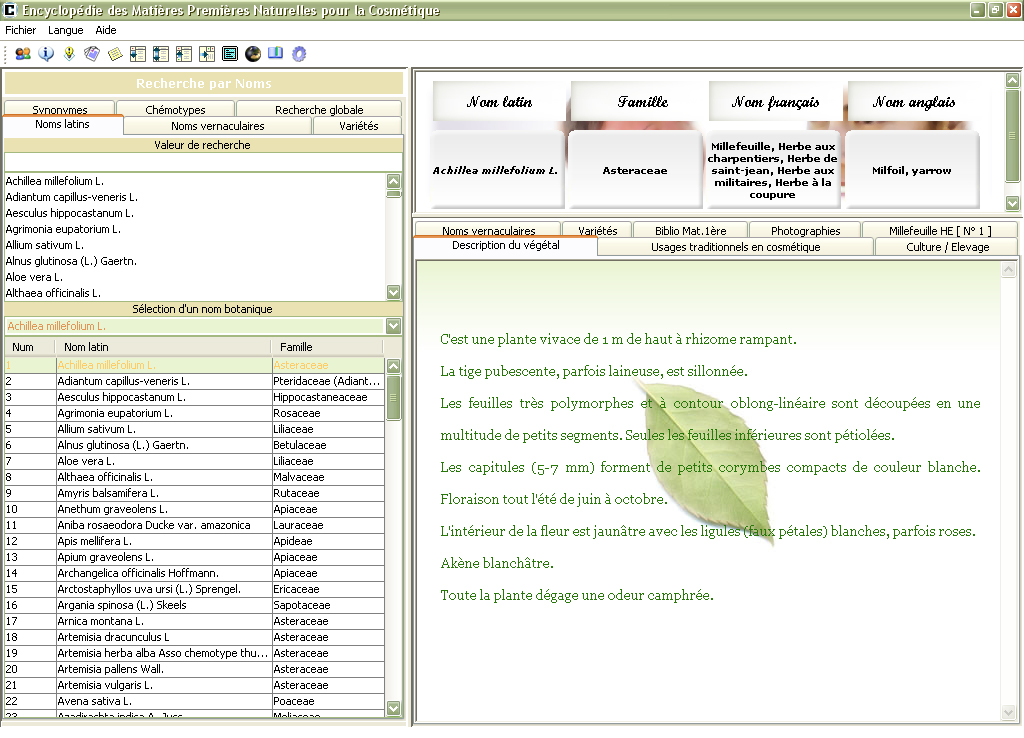Screen dimensions: 1024x738
Task: Click the plant table scrollbar thumb
Action: click(393, 397)
